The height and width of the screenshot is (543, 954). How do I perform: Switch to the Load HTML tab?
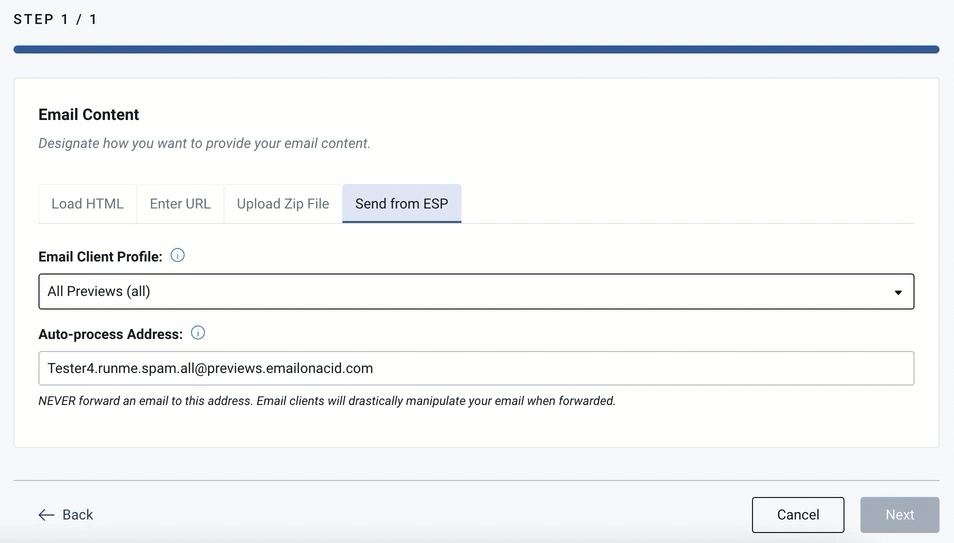(88, 204)
